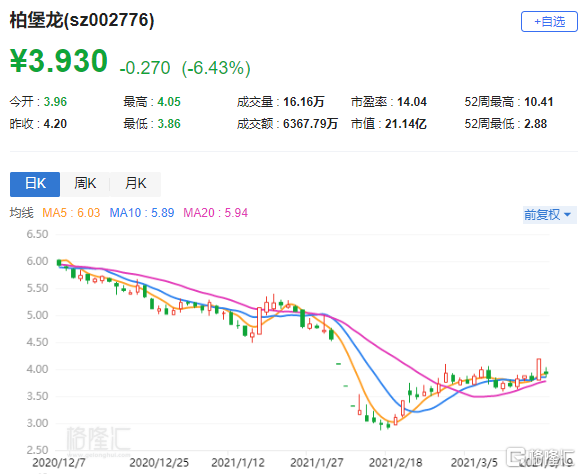Click the MA10 : 5.89 indicator label

142,213
